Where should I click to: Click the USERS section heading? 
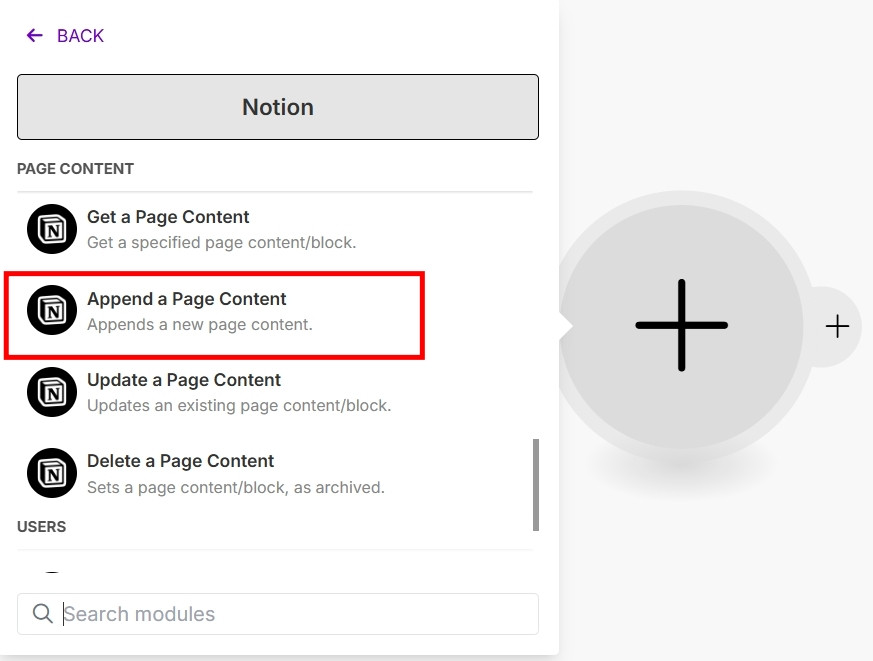click(42, 527)
